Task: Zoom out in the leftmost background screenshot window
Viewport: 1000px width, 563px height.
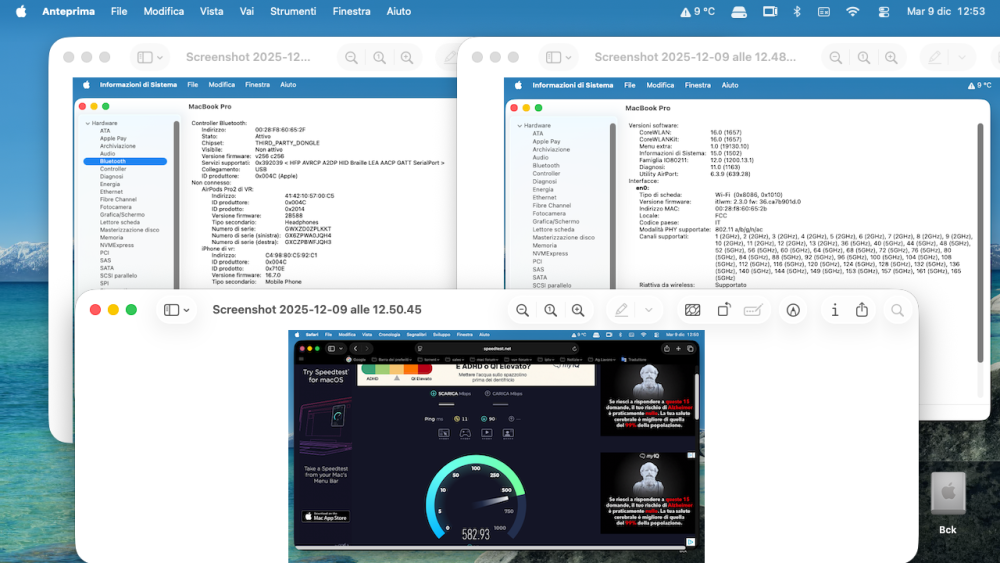Action: pyautogui.click(x=351, y=58)
